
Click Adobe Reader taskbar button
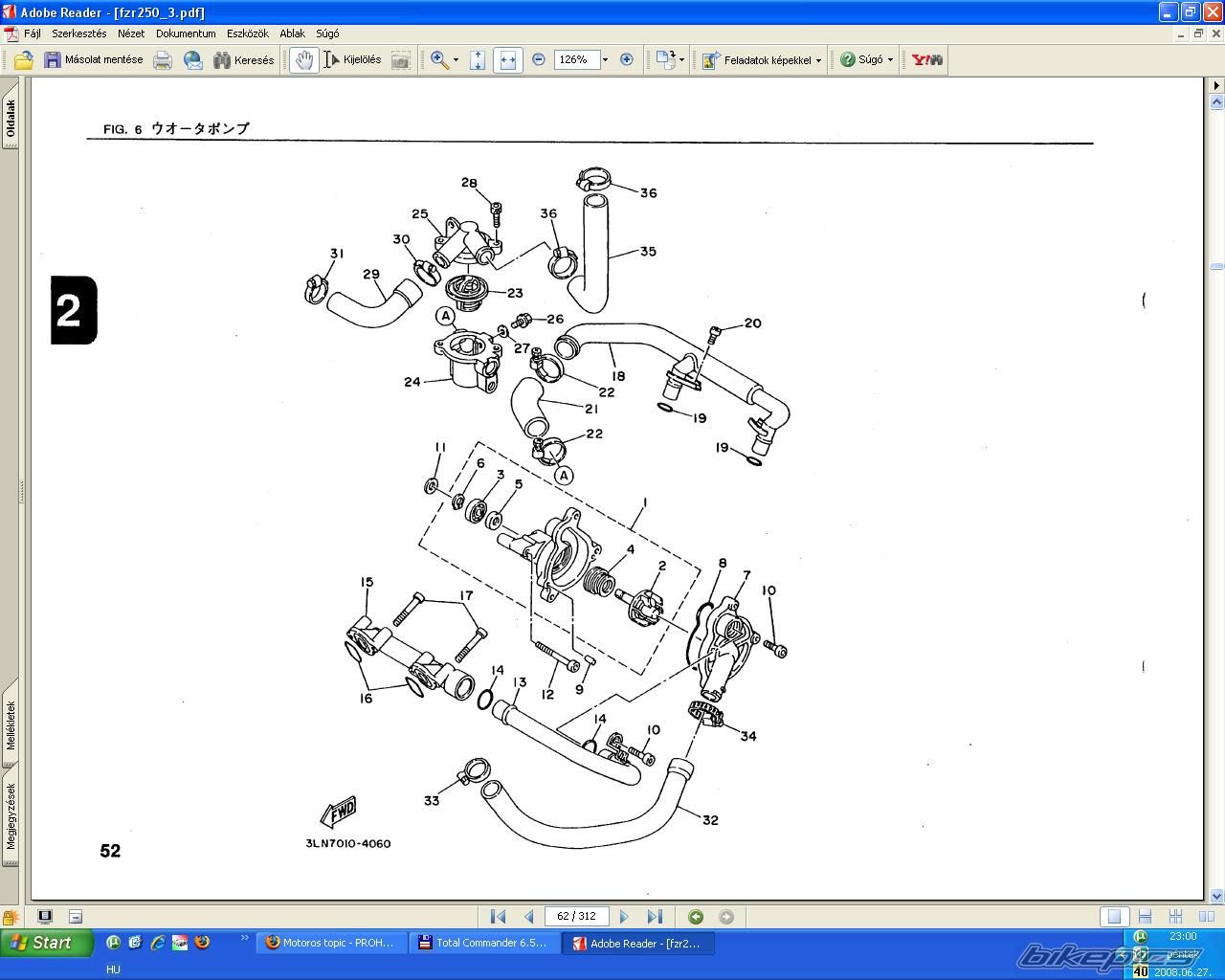tap(639, 943)
